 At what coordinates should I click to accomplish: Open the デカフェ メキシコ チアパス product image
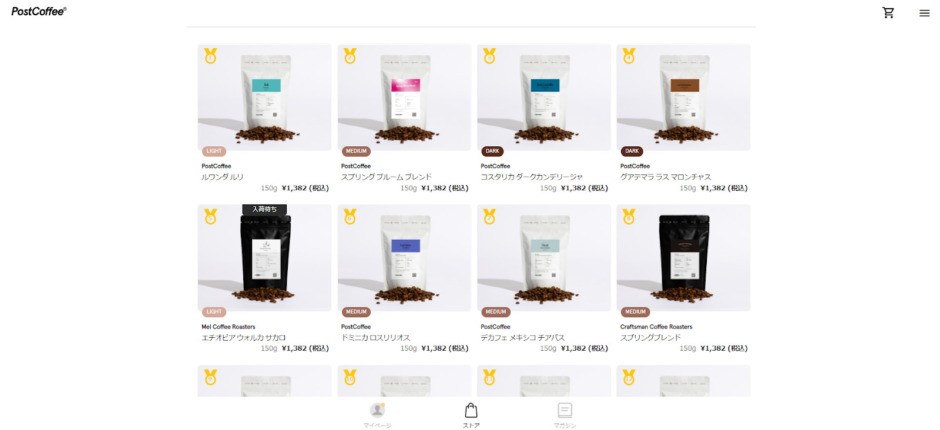coord(544,258)
